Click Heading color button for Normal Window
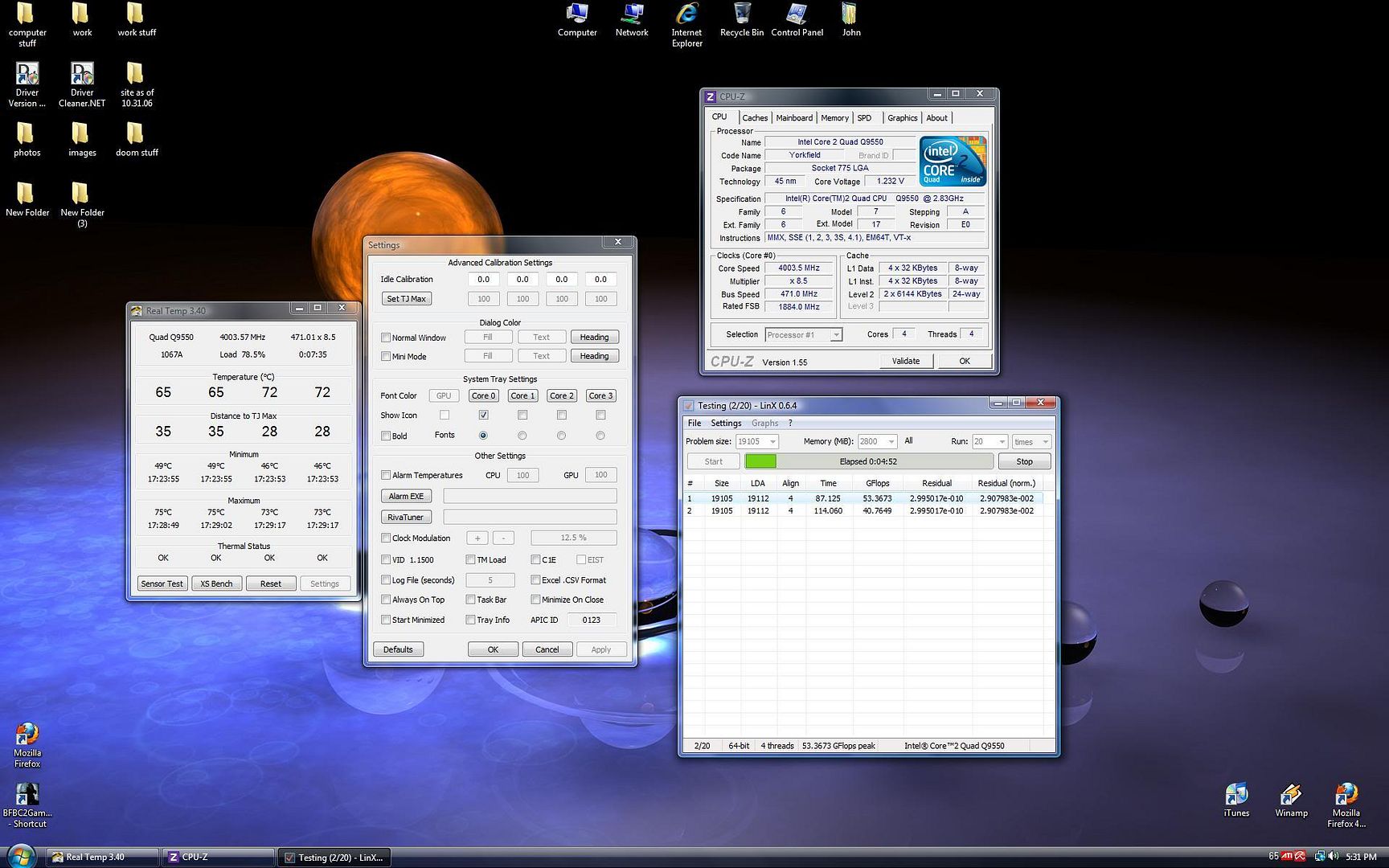 click(594, 337)
